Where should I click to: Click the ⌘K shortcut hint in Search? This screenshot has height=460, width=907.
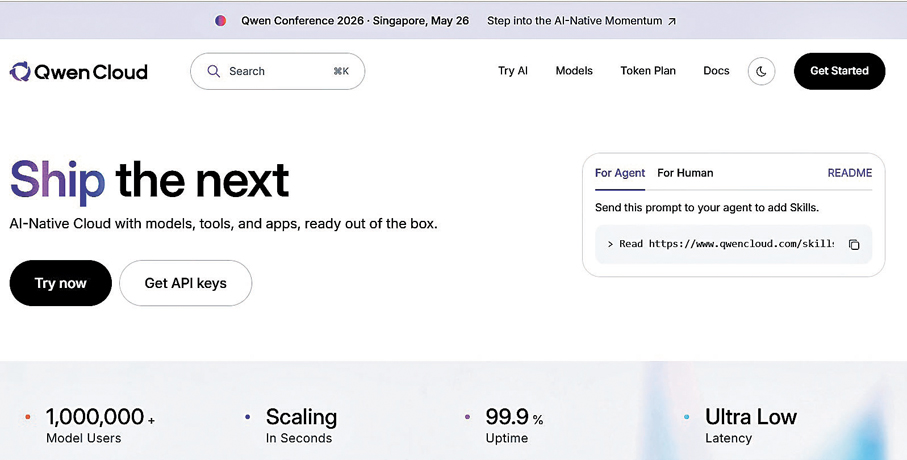[x=341, y=71]
